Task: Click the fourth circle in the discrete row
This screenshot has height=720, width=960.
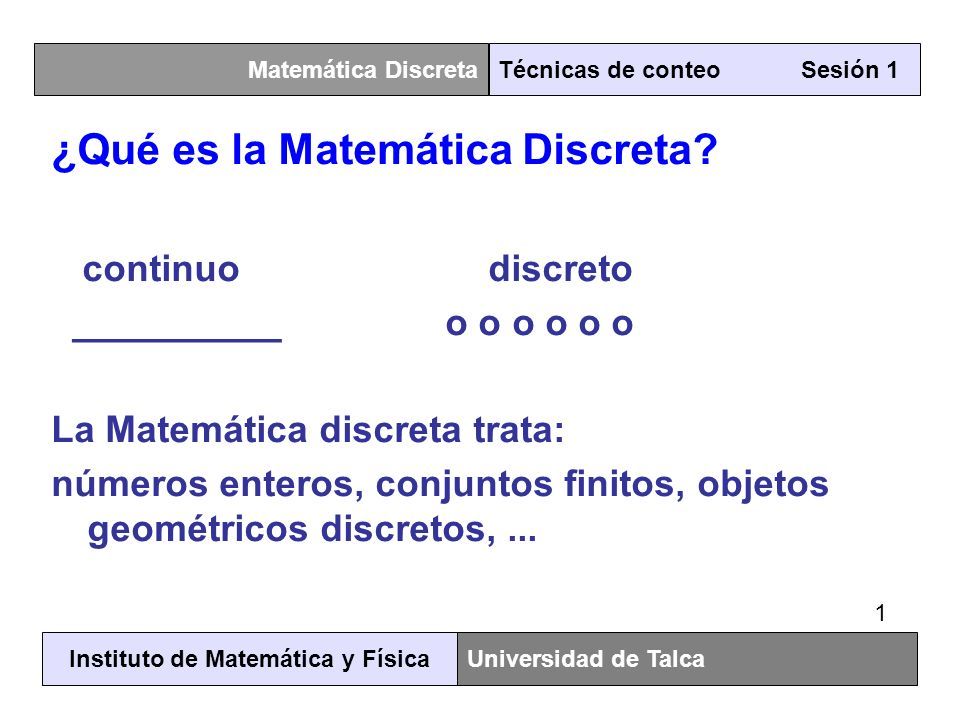Action: pos(556,325)
